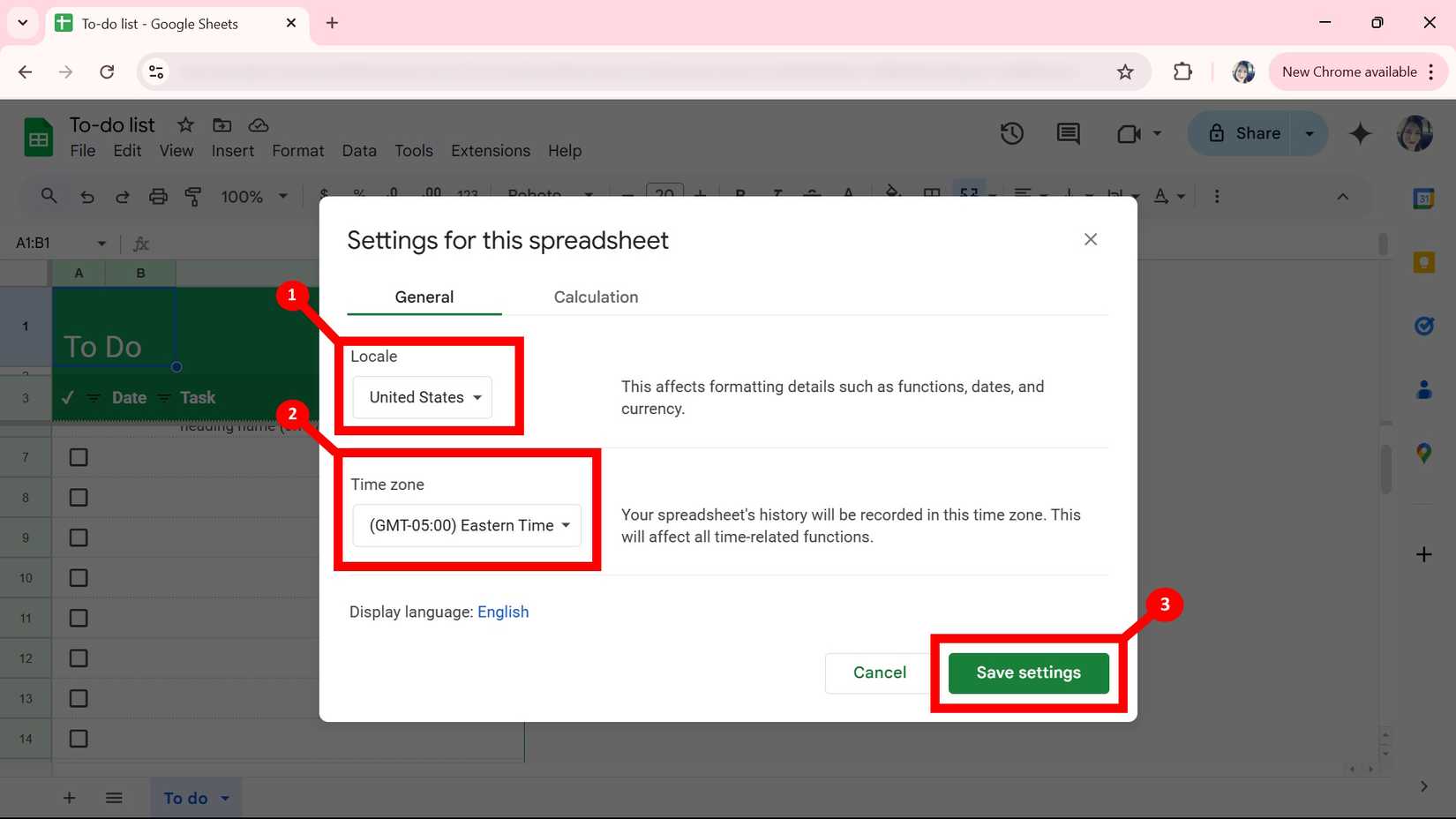This screenshot has width=1456, height=819.
Task: Switch to the Calculation tab
Action: (596, 297)
